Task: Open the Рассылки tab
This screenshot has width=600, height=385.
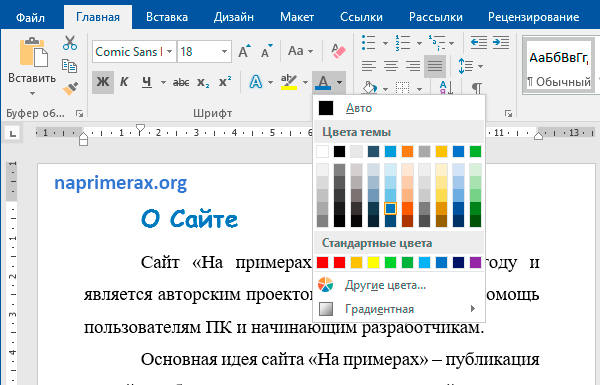Action: (x=435, y=17)
